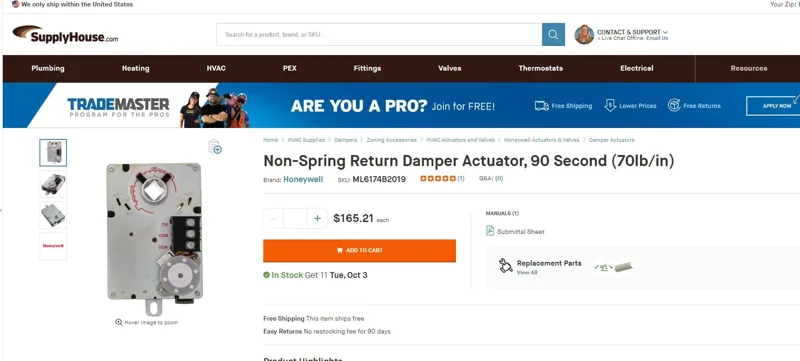
Task: Click the orange Add to Cart button
Action: [x=359, y=250]
